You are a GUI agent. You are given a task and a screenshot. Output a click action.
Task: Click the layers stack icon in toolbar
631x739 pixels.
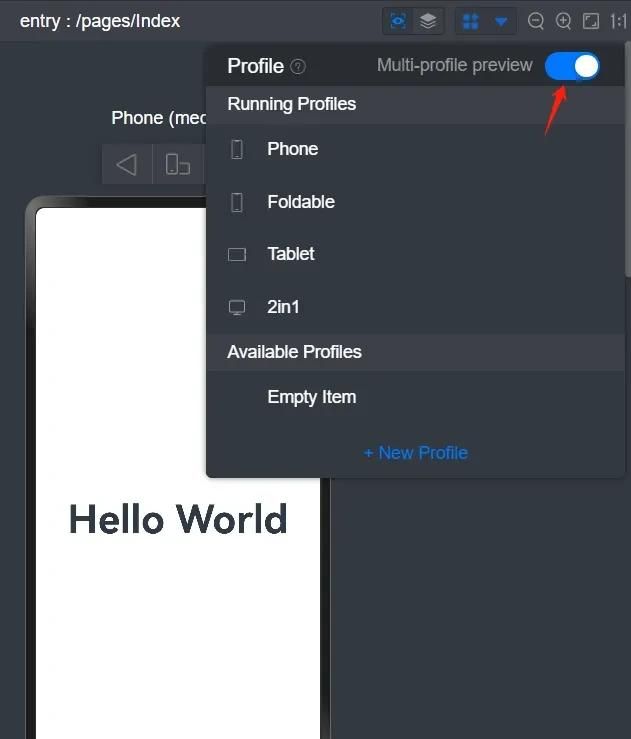(428, 21)
